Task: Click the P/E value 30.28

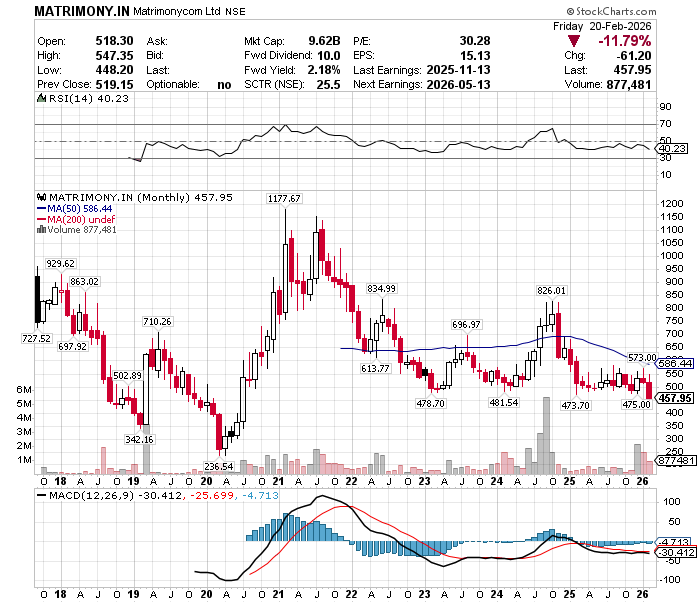Action: click(475, 41)
